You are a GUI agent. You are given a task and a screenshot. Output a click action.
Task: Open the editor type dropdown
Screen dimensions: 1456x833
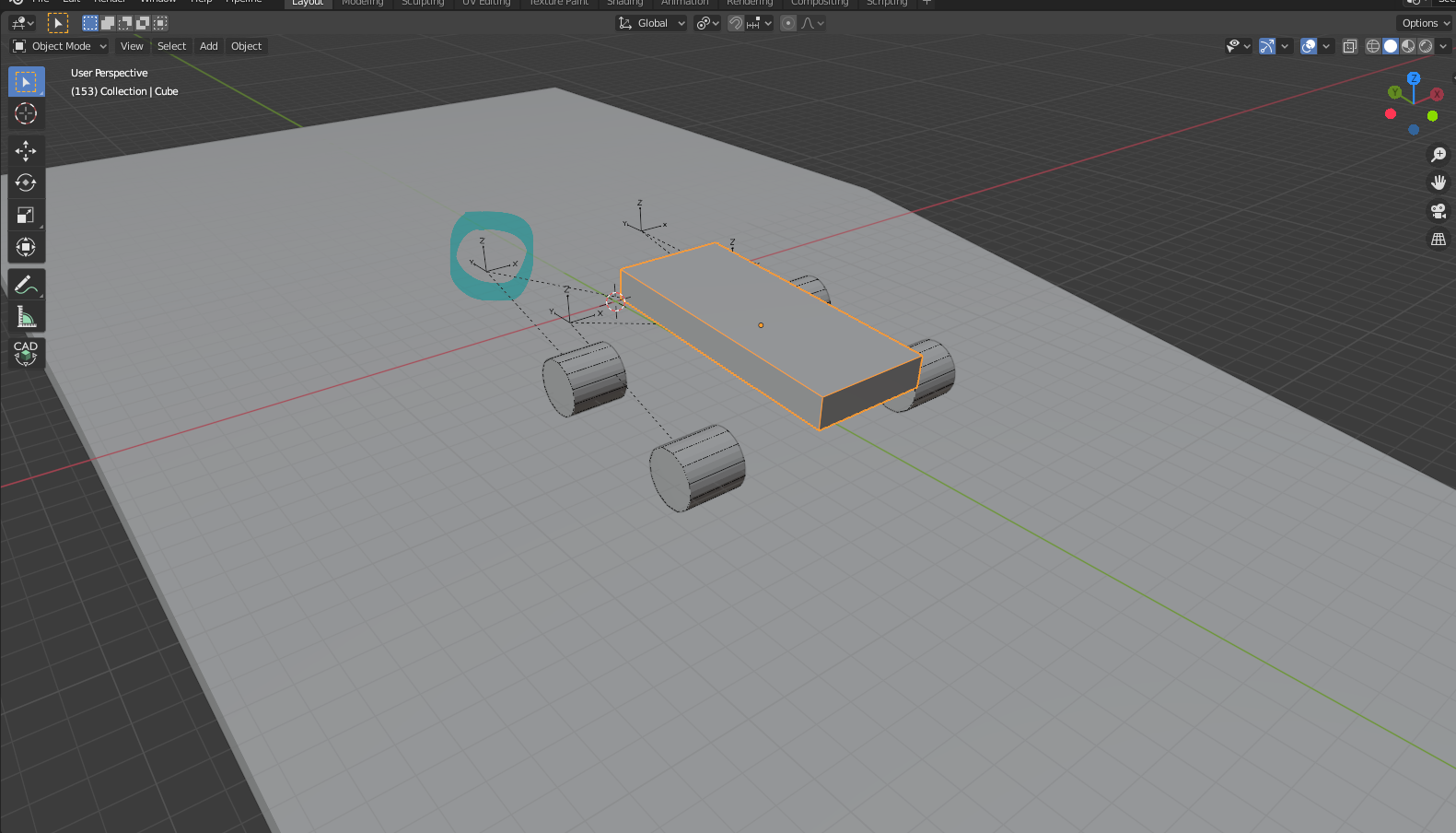click(x=22, y=23)
